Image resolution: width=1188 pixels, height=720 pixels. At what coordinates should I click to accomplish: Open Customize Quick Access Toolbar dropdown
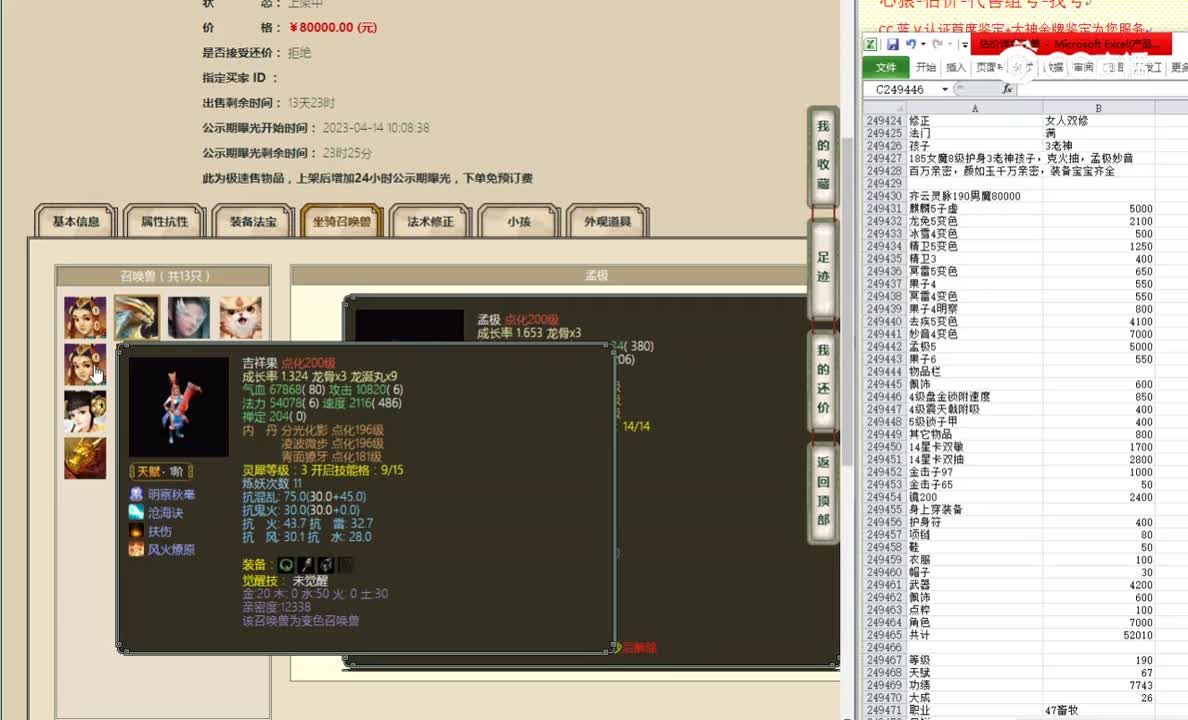click(x=964, y=45)
